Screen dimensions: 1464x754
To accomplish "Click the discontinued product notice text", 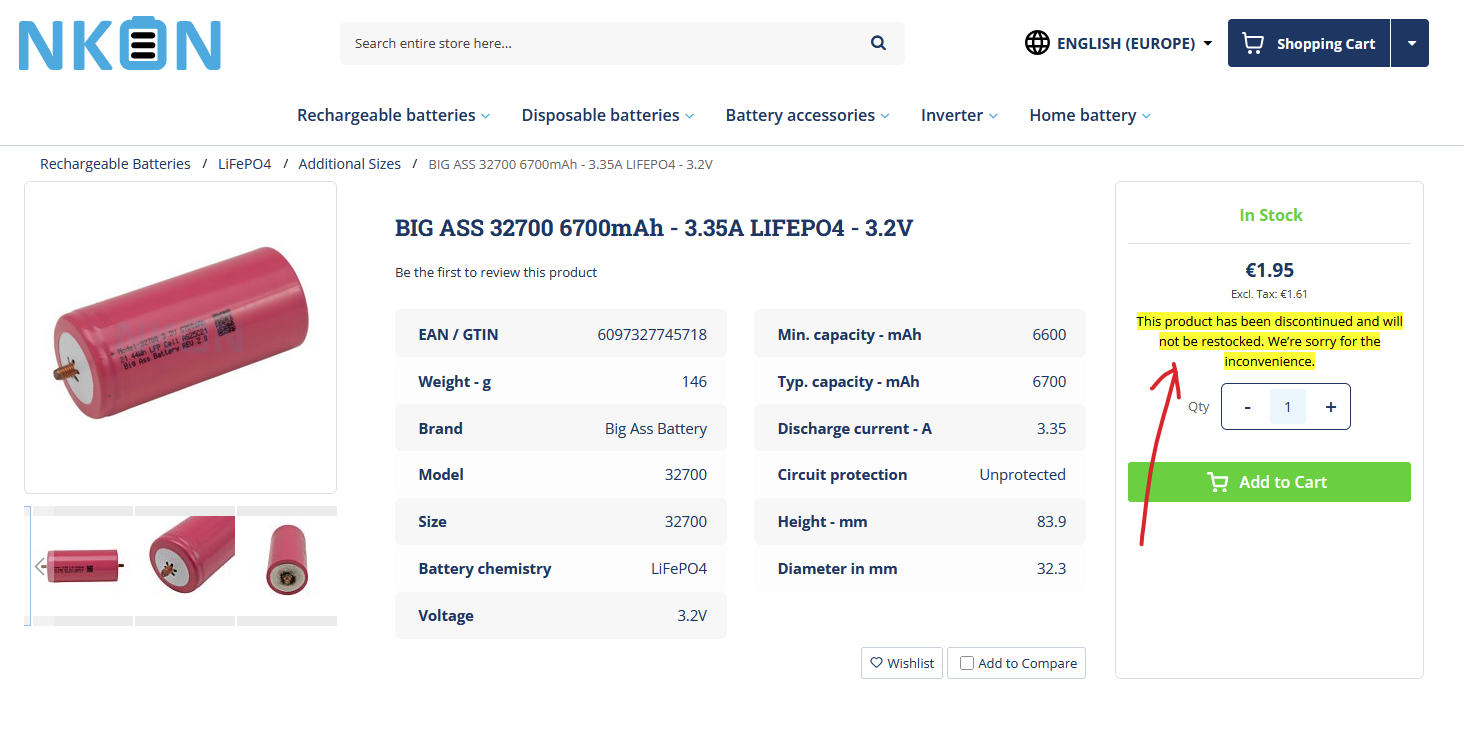I will pos(1270,341).
